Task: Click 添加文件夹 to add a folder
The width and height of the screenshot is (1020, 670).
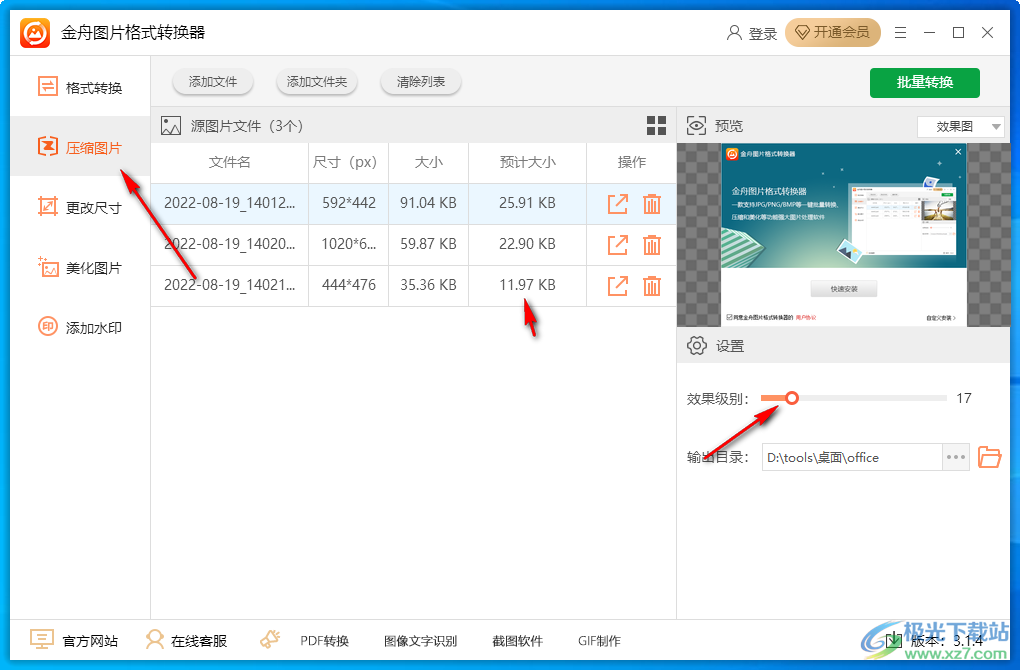Action: coord(316,83)
